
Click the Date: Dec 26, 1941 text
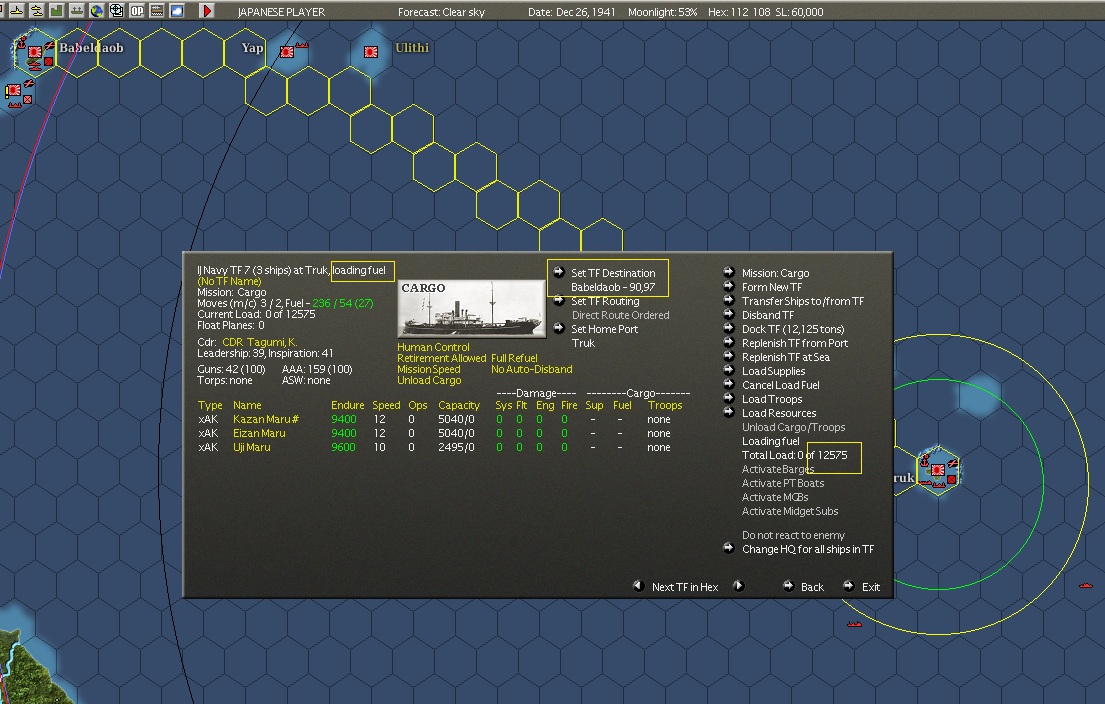(572, 12)
